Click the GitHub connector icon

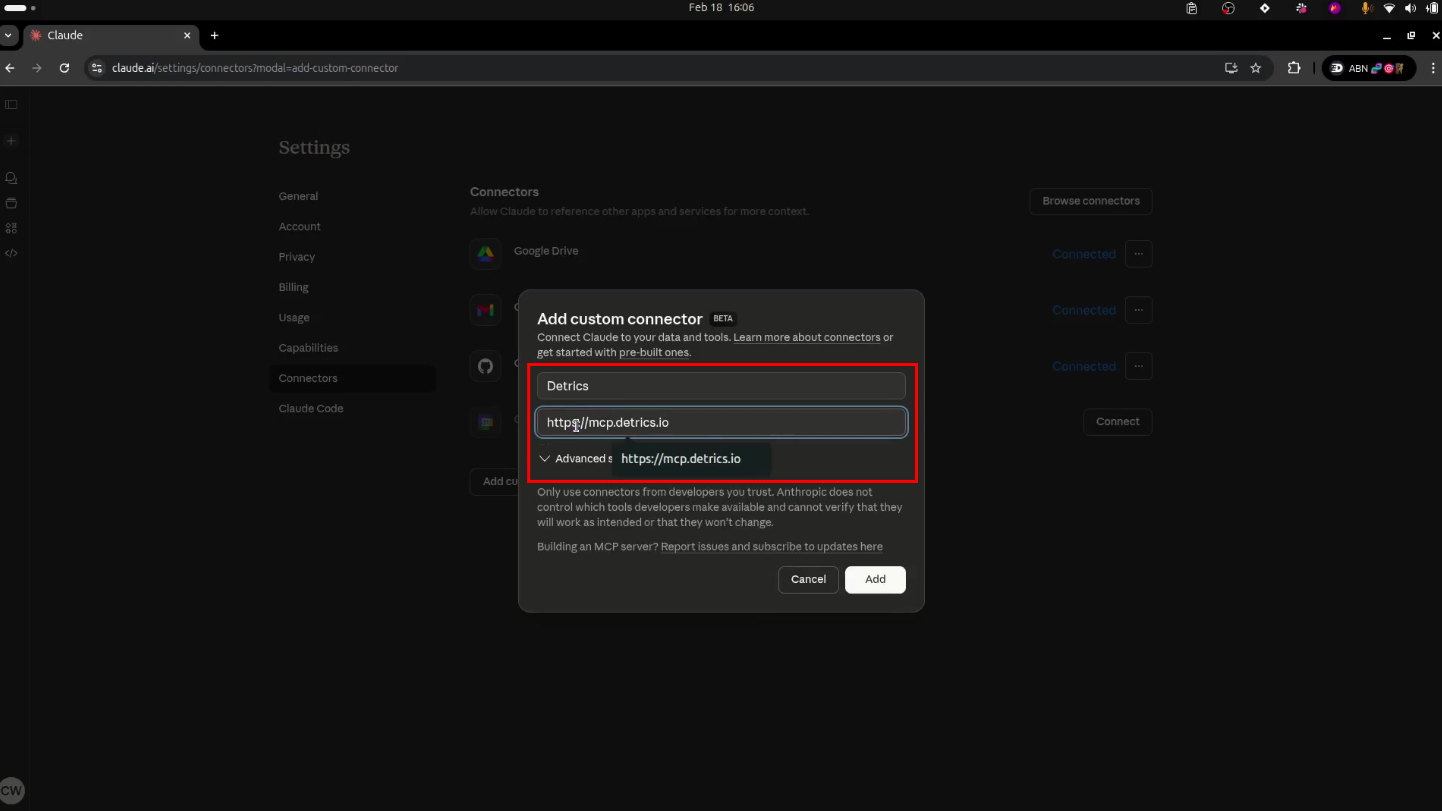coord(485,366)
